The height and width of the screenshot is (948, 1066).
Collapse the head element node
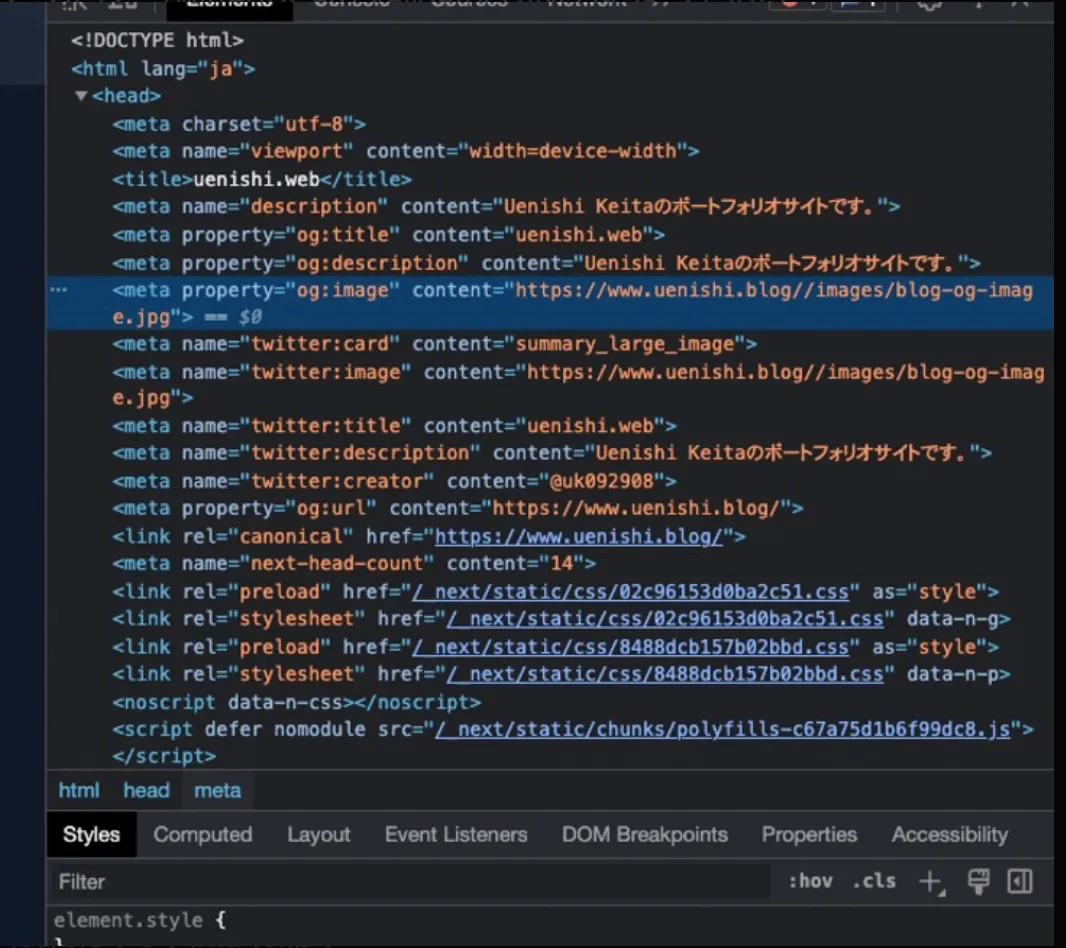click(82, 97)
